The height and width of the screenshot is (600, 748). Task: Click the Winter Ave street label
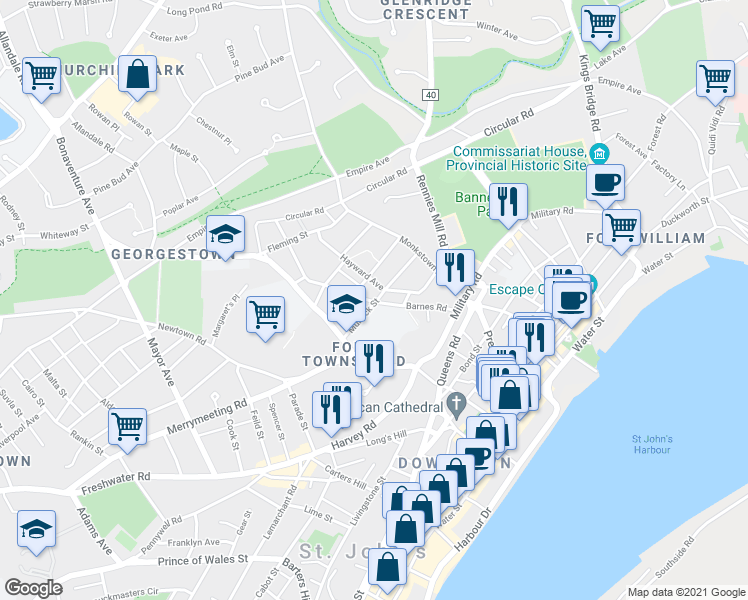point(497,31)
